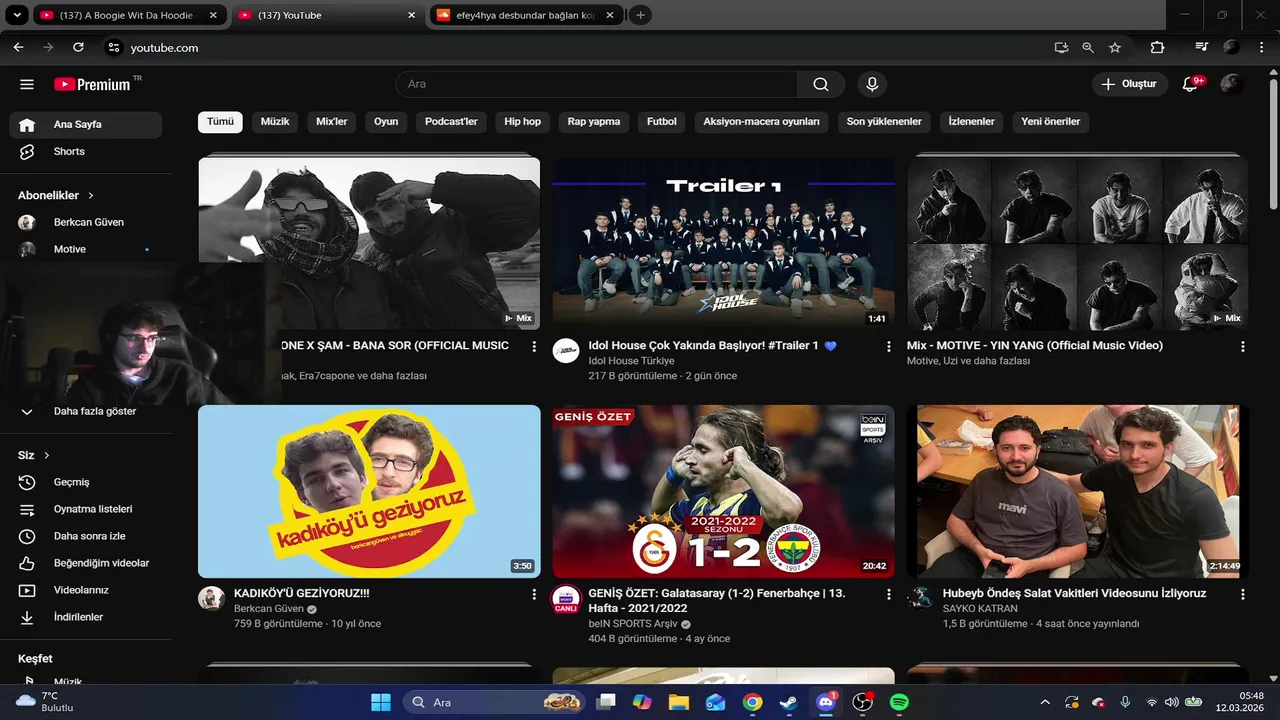The height and width of the screenshot is (720, 1280).
Task: Open Oynatma listeleri in sidebar
Action: click(x=86, y=509)
